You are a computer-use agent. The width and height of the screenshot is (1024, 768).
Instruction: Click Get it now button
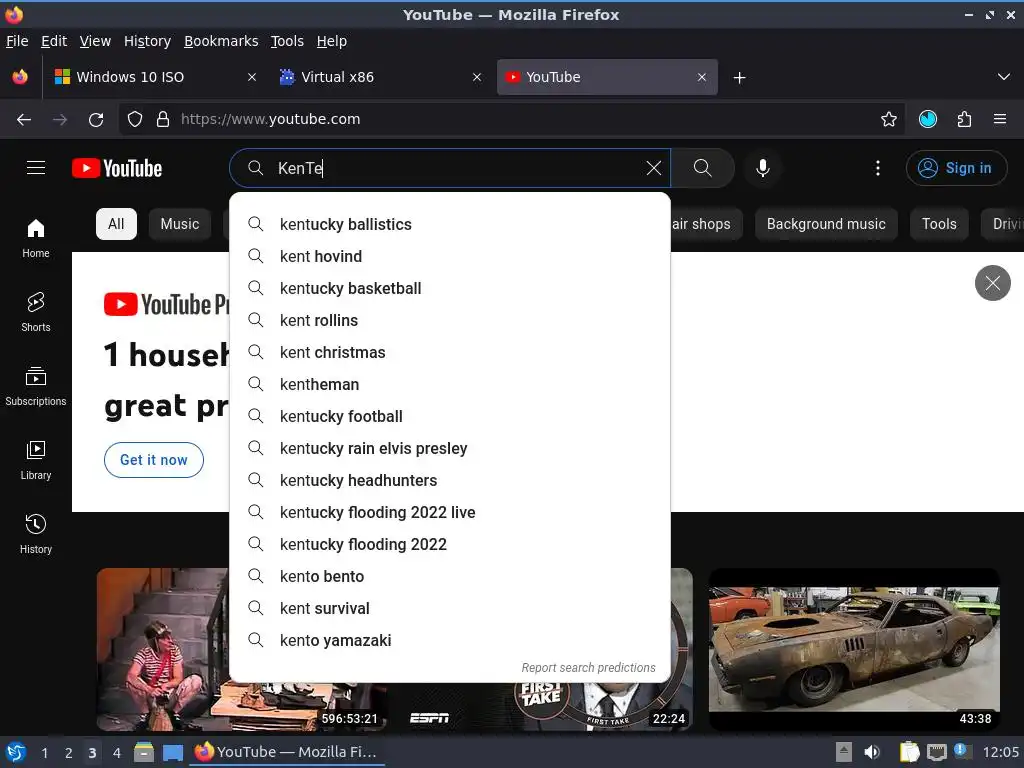tap(153, 460)
